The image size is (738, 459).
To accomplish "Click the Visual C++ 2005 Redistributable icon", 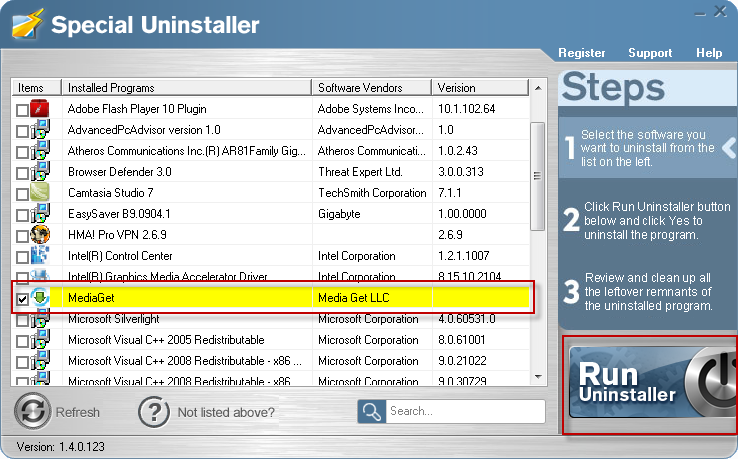I will click(40, 340).
